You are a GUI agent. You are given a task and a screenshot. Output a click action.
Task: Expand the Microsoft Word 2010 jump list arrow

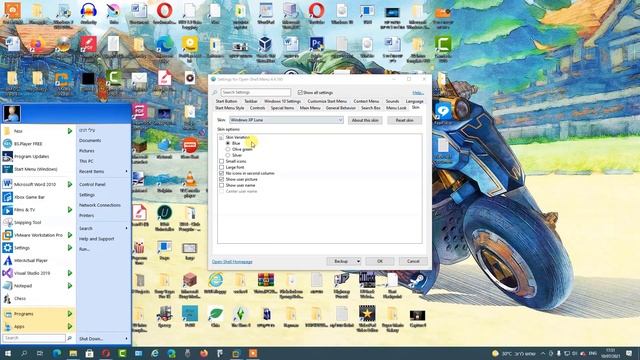click(x=70, y=184)
